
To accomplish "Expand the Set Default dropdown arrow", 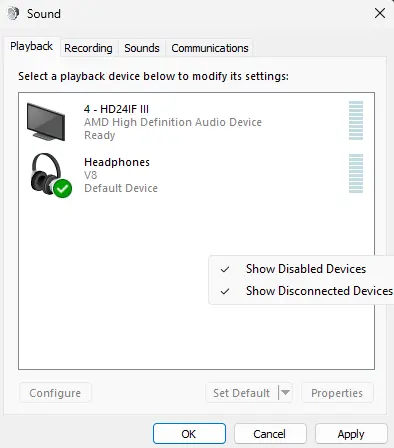I will tap(285, 393).
